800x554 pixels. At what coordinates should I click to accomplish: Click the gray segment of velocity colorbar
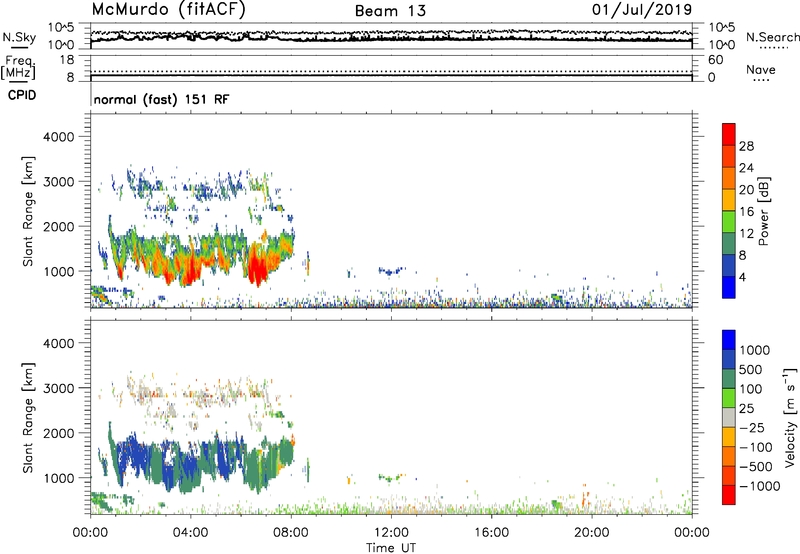(729, 418)
